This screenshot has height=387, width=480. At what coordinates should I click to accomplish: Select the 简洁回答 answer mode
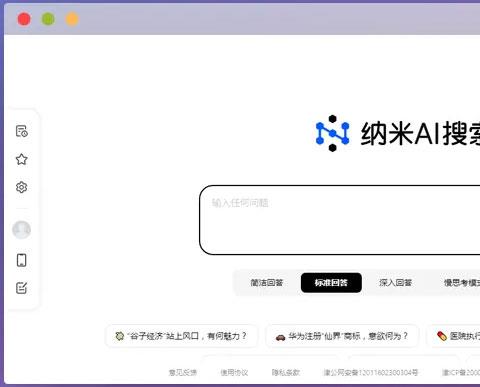pyautogui.click(x=267, y=283)
